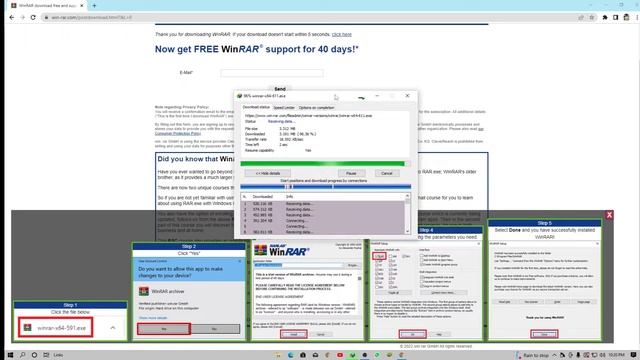Select connection row number 4

pyautogui.click(x=322, y=220)
